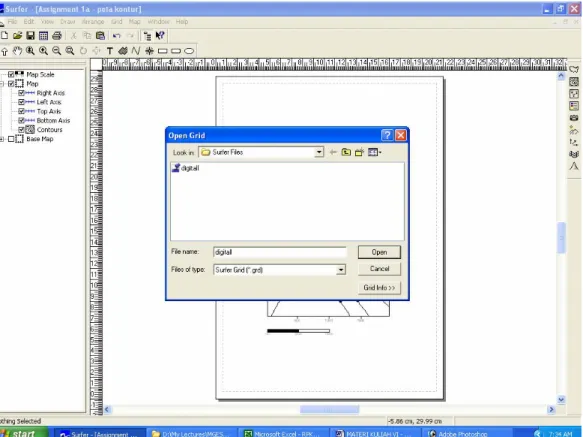Select the Symbol drawing tool
Screen dimensions: 583x437
tap(149, 51)
